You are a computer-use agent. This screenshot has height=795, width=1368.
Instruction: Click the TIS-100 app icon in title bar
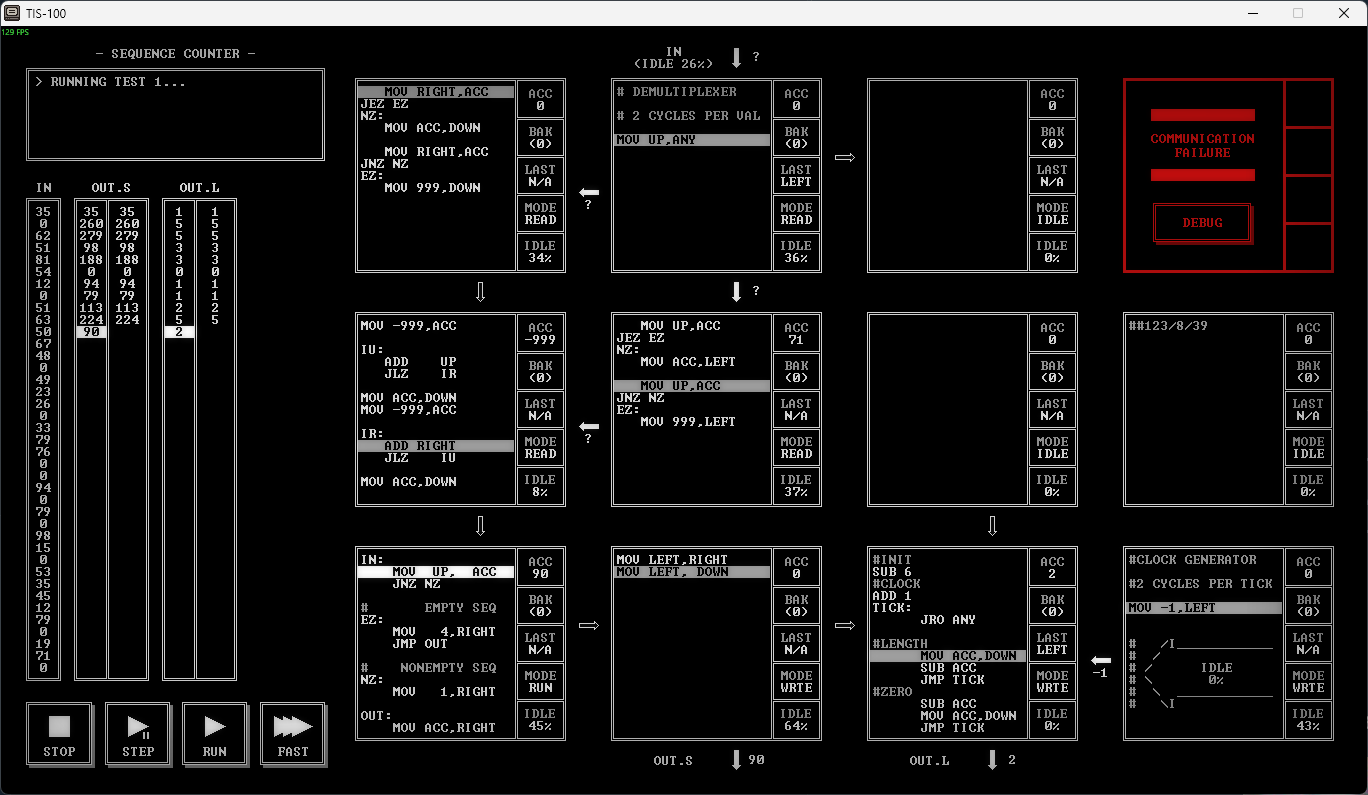coord(11,13)
